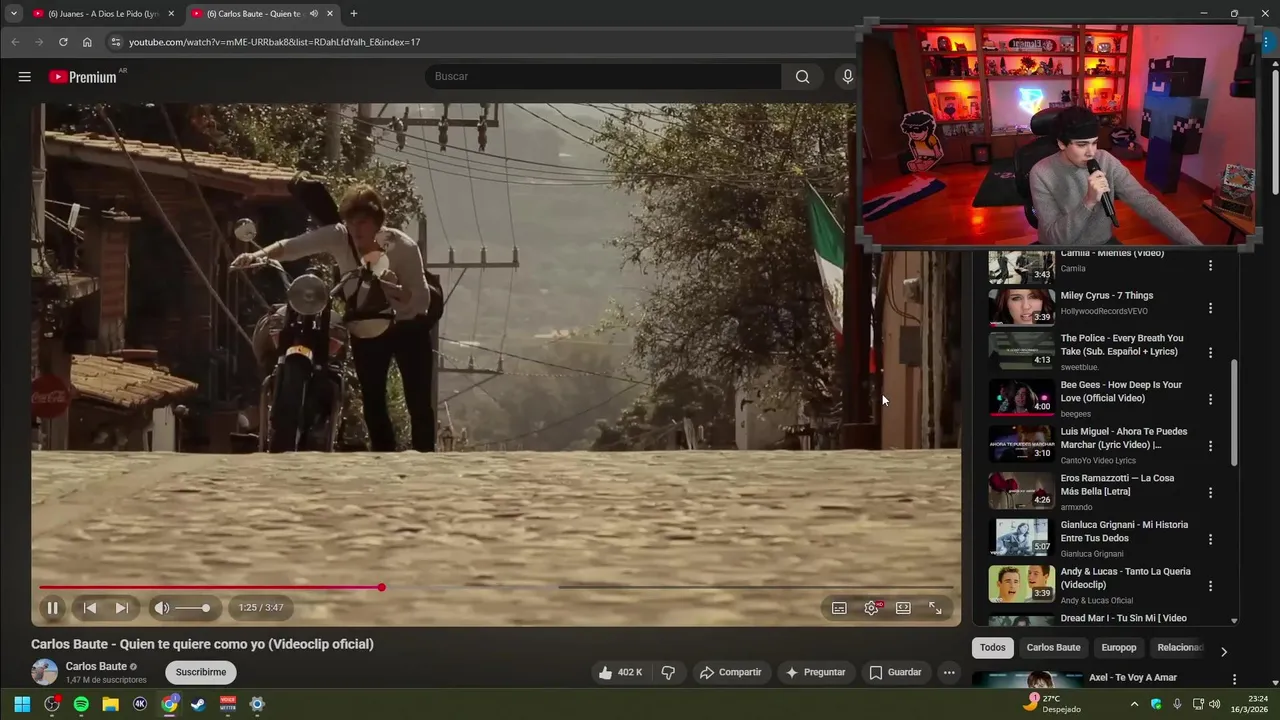Open the Windows Start menu
1280x720 pixels.
pyautogui.click(x=22, y=704)
